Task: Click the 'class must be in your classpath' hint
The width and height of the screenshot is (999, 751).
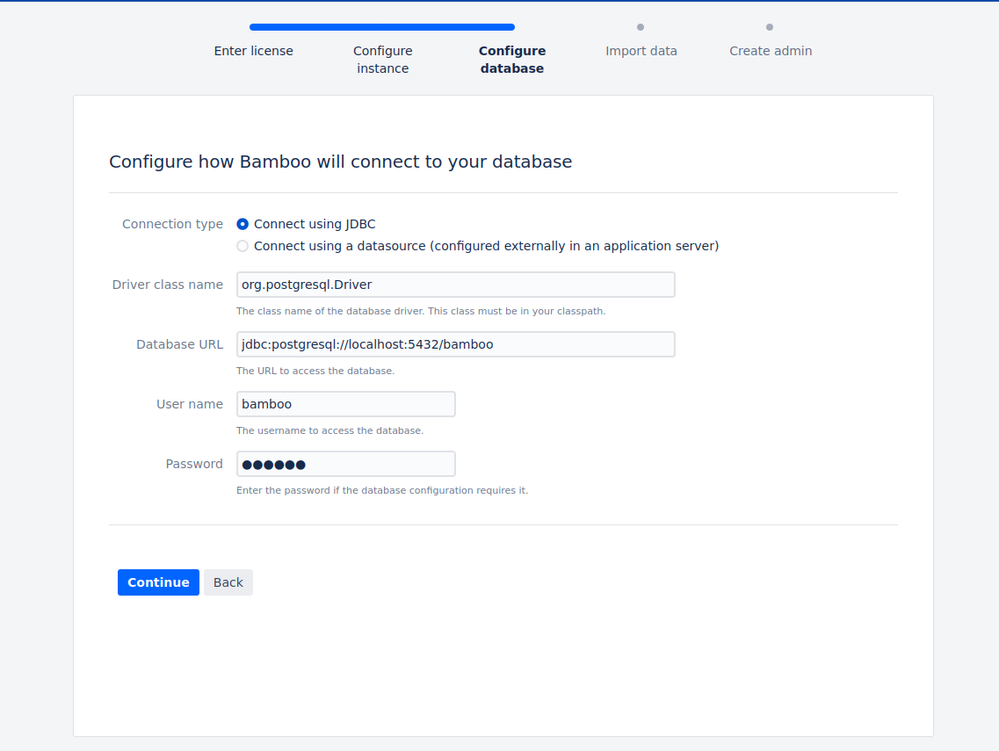Action: click(421, 311)
